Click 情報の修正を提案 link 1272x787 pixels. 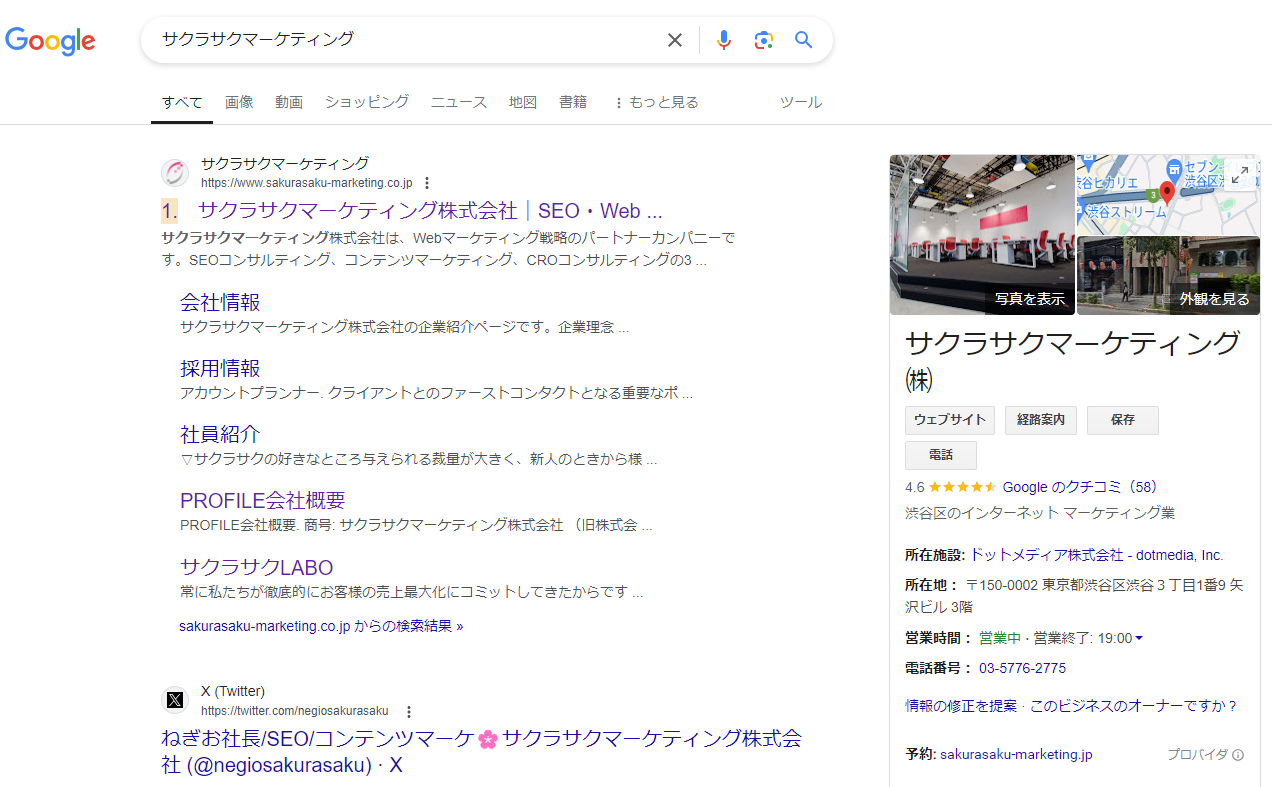point(961,706)
